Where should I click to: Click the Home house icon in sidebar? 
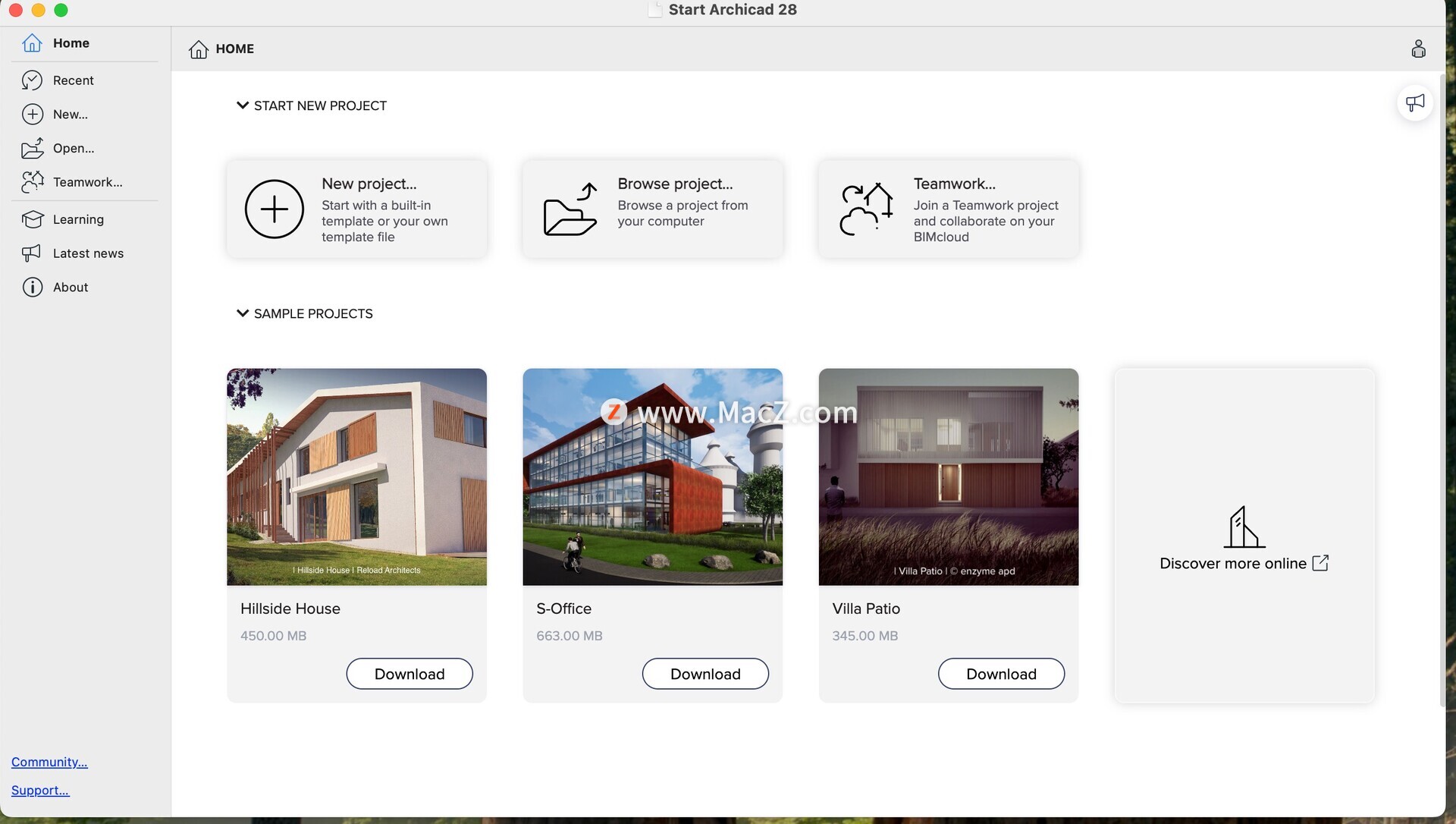click(x=32, y=43)
